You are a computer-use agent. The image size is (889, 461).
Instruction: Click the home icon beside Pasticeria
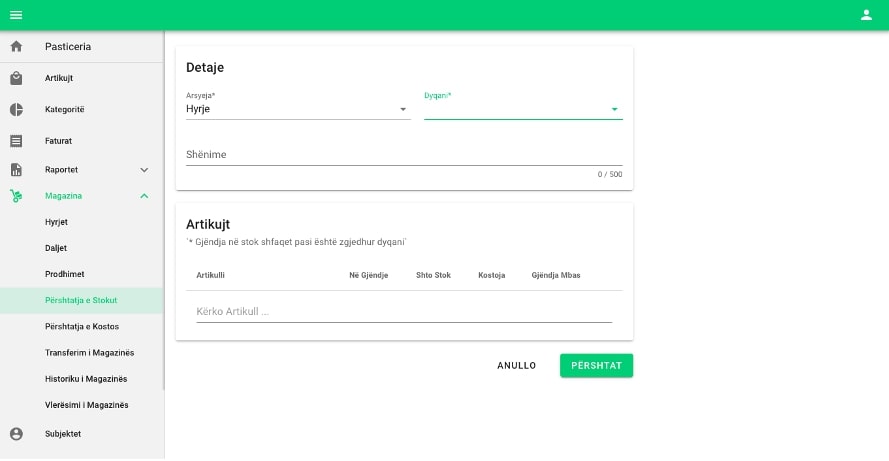16,47
